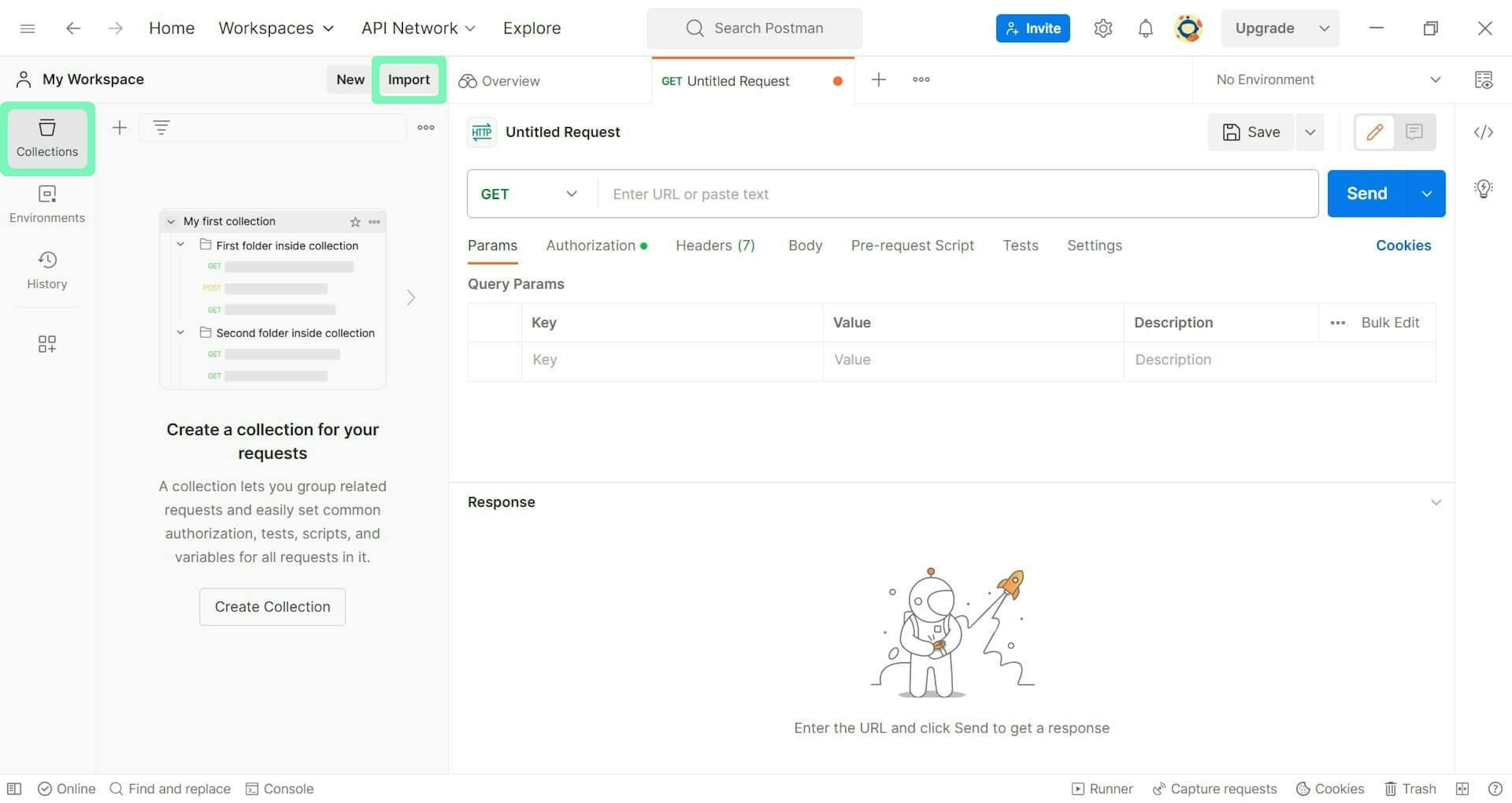This screenshot has width=1512, height=803.
Task: Click the collections filter icon
Action: 161,128
